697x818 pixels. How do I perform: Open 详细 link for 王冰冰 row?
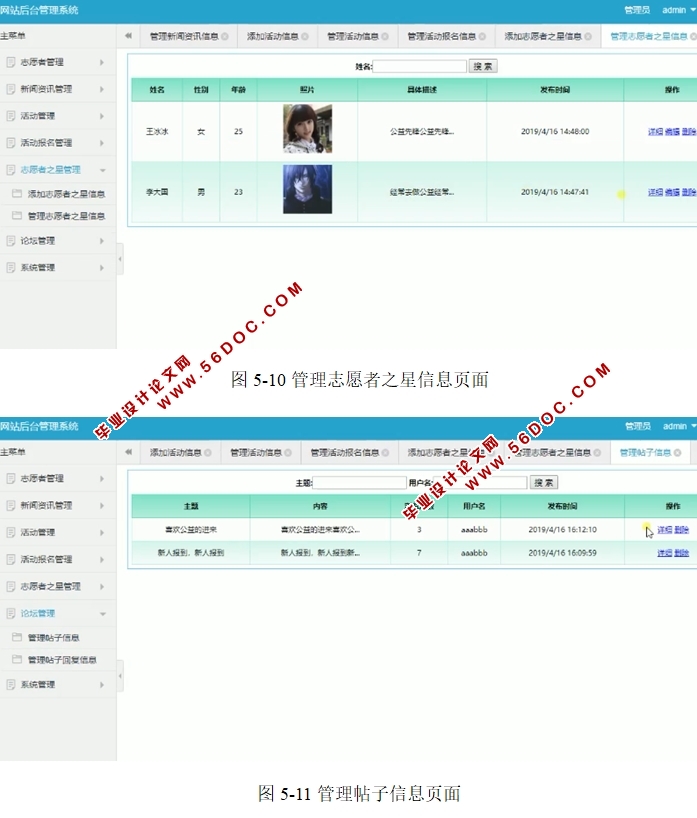pyautogui.click(x=655, y=131)
